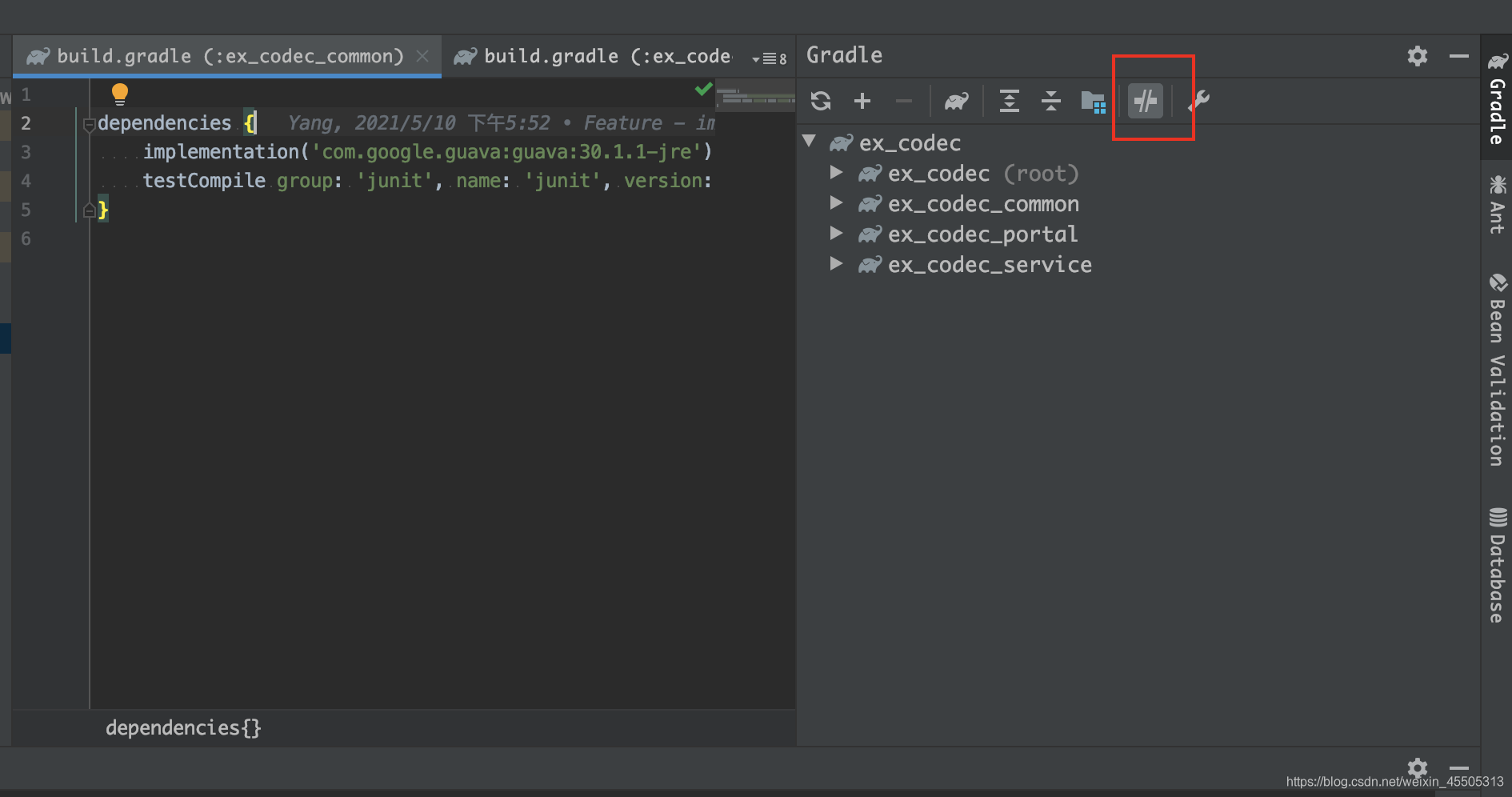Reload all Gradle projects
This screenshot has width=1512, height=797.
[821, 101]
